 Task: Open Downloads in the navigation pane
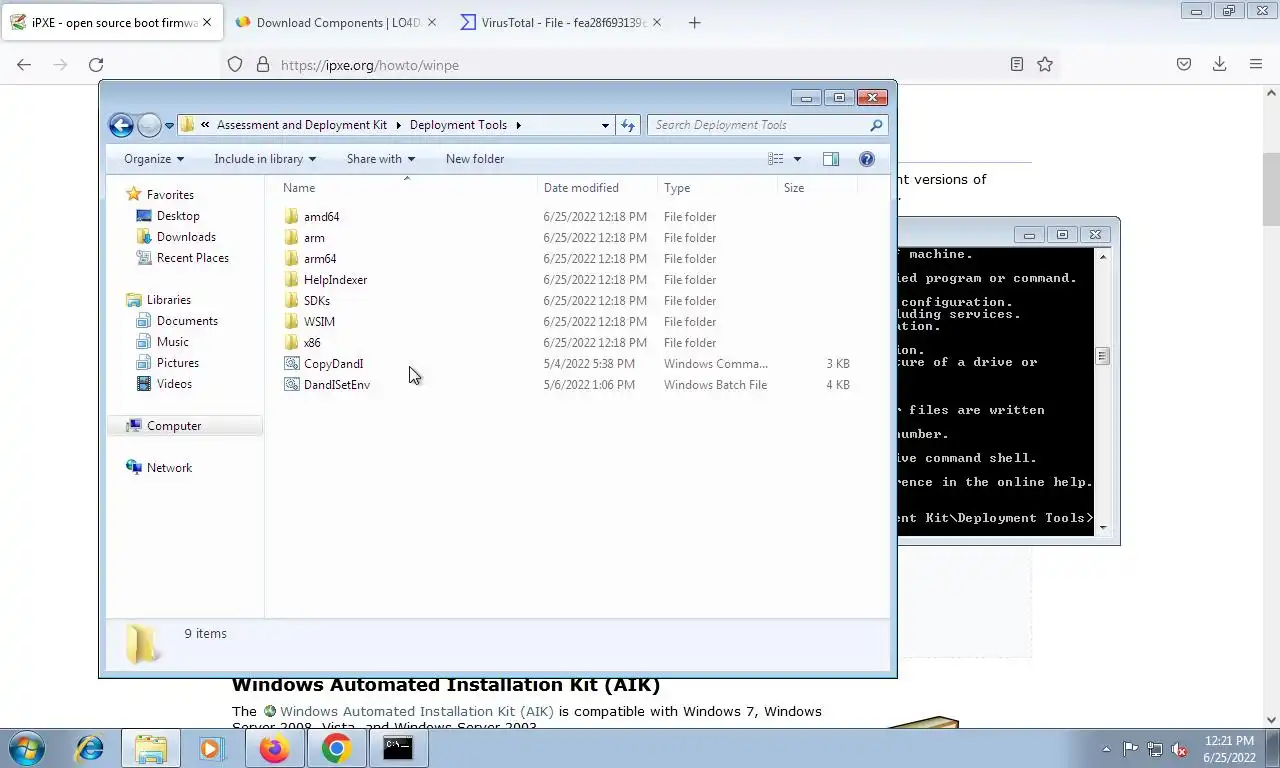click(x=186, y=237)
